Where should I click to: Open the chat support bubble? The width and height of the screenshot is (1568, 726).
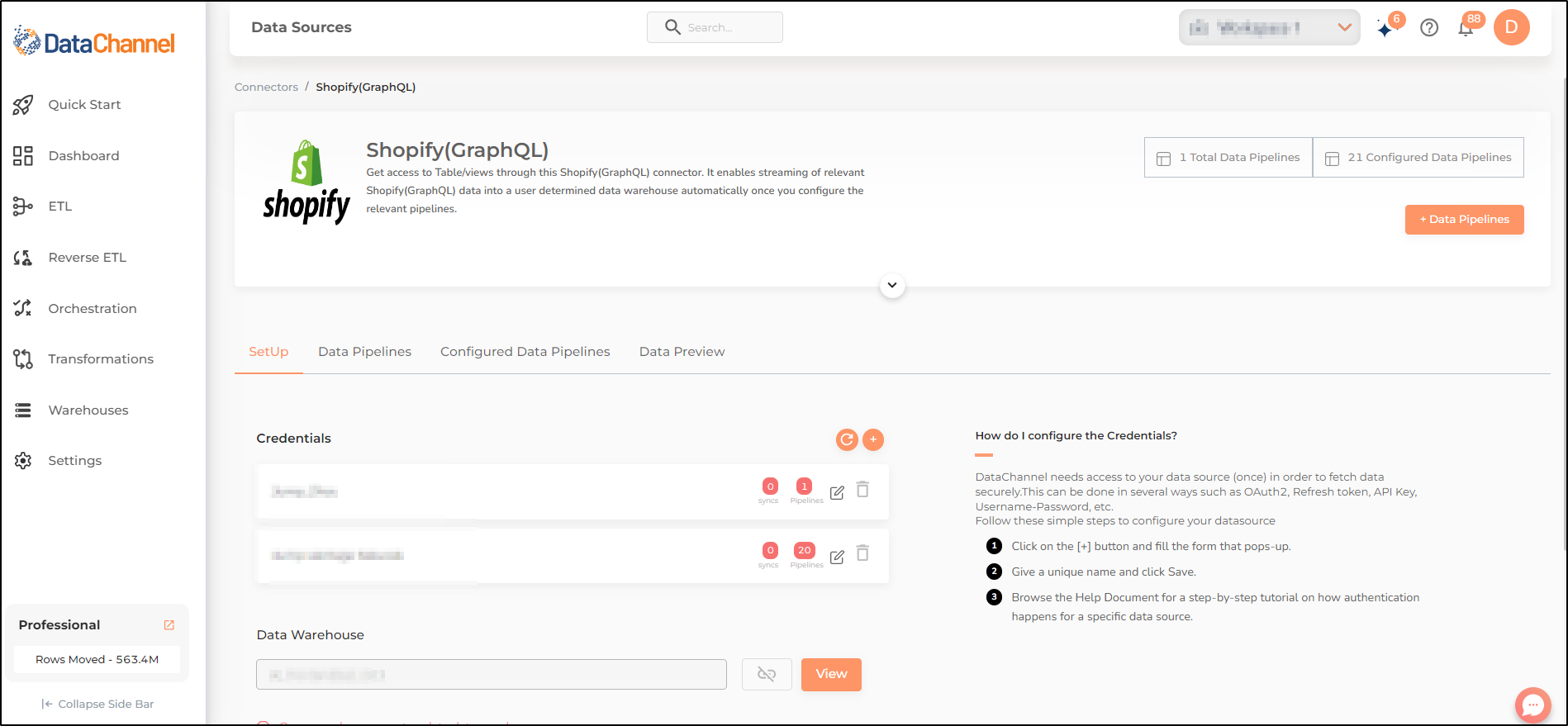[1532, 705]
